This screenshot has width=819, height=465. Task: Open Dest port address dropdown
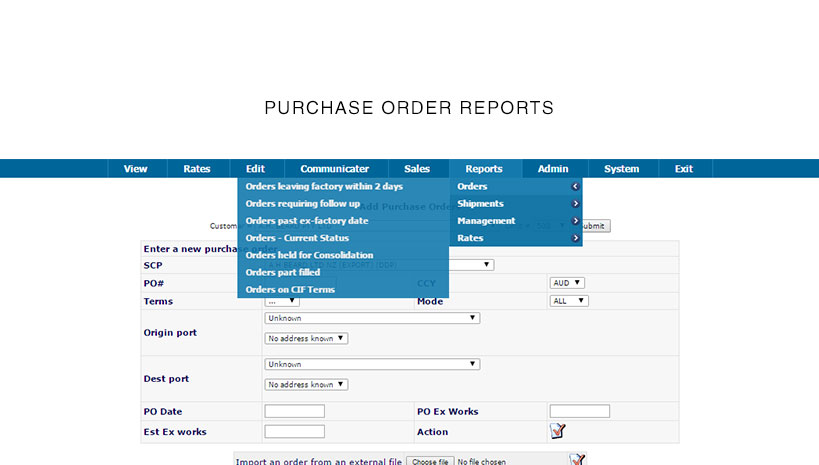point(306,384)
